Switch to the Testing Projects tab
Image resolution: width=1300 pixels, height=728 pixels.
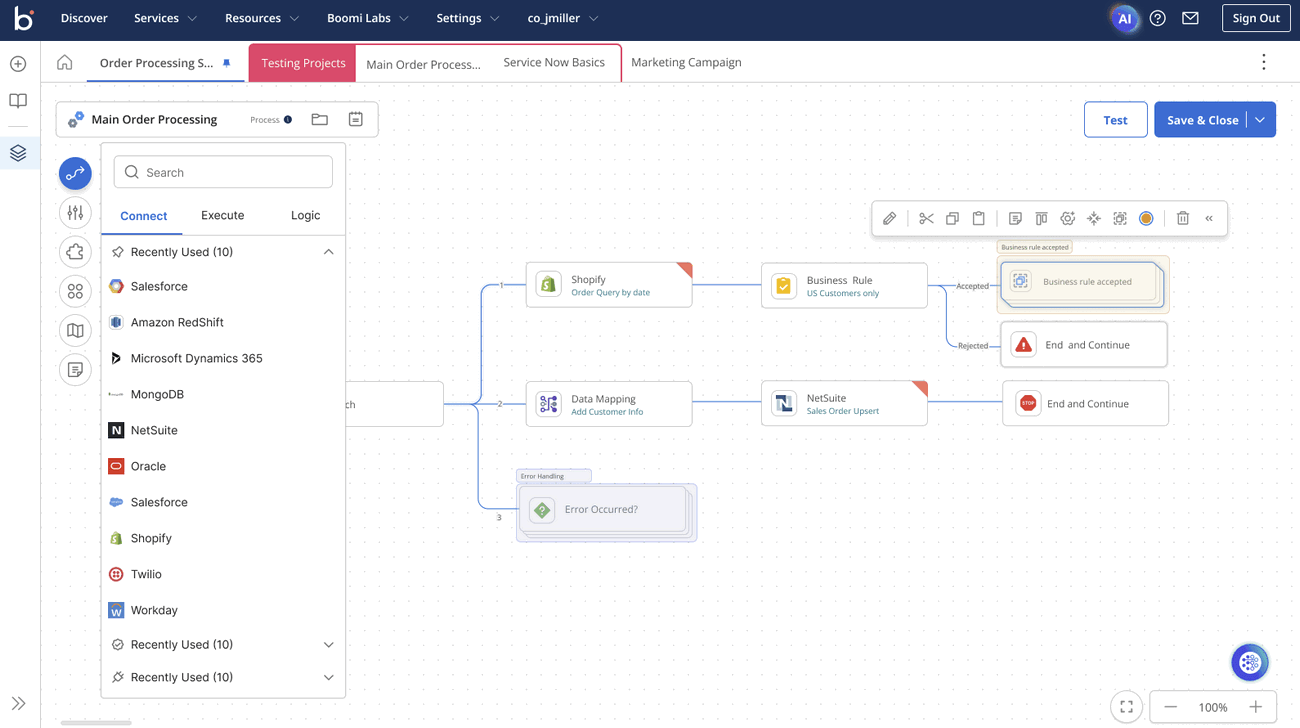303,62
